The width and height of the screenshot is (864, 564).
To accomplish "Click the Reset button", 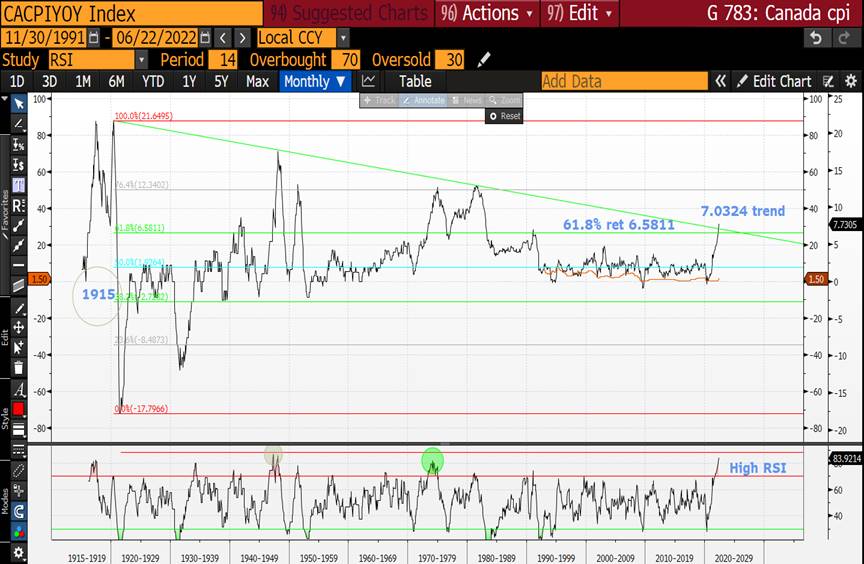I will pyautogui.click(x=505, y=116).
